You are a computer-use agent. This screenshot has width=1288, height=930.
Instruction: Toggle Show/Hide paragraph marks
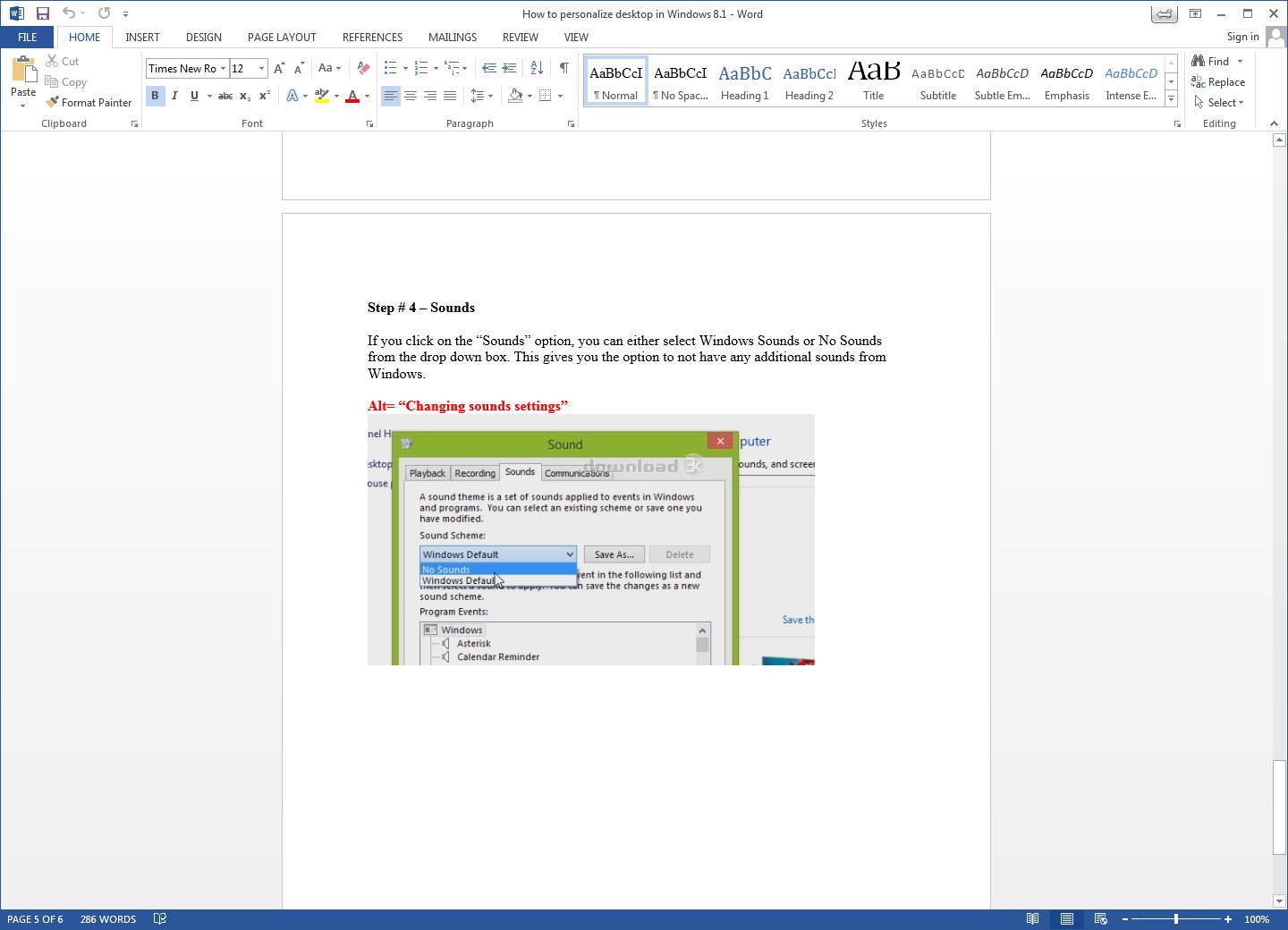pyautogui.click(x=564, y=68)
